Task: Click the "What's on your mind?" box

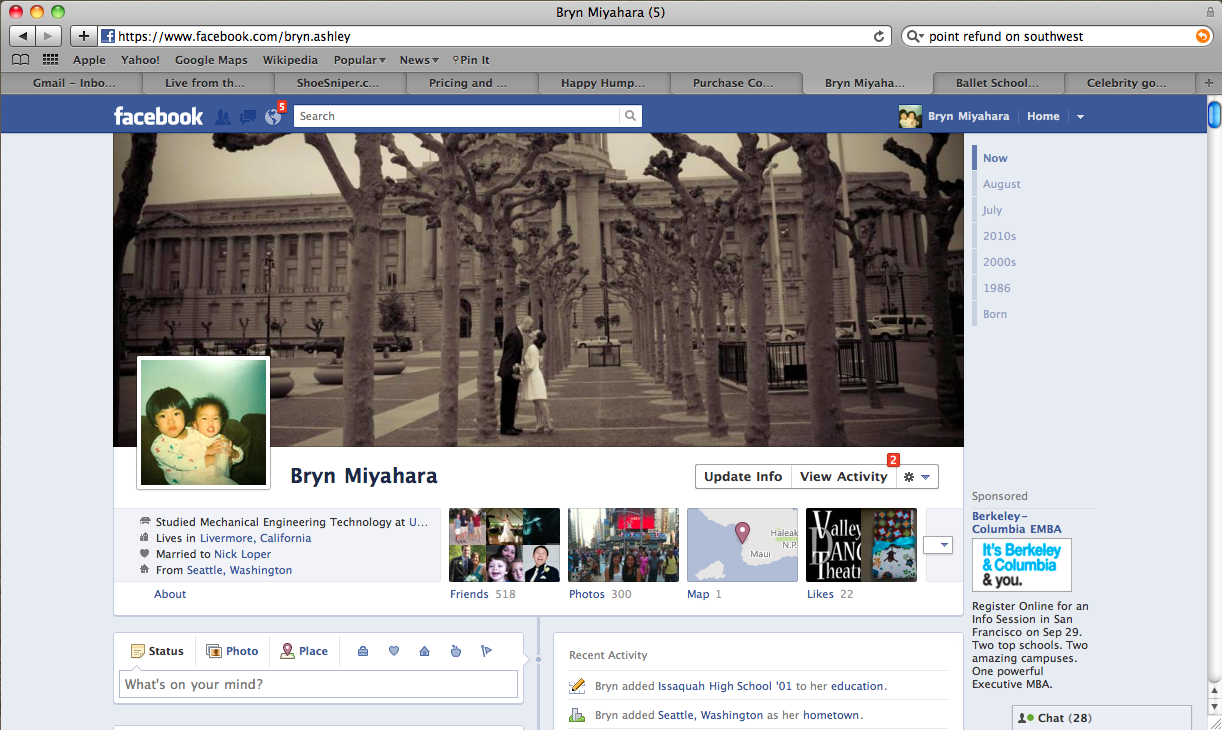Action: coord(319,685)
